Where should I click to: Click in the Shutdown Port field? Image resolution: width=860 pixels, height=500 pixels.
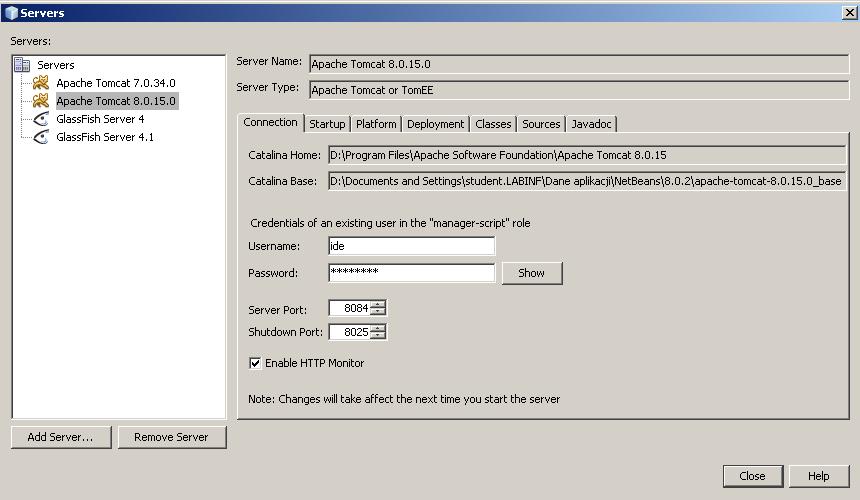click(349, 332)
